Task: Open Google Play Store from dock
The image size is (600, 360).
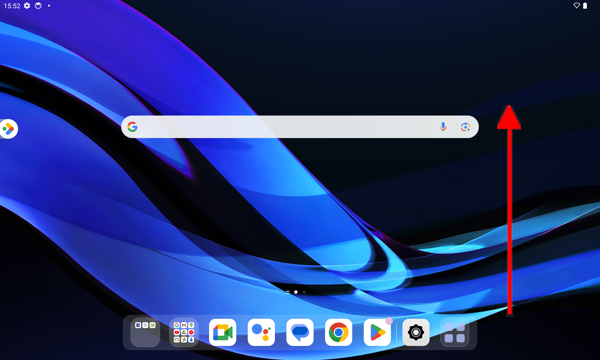Action: (377, 332)
